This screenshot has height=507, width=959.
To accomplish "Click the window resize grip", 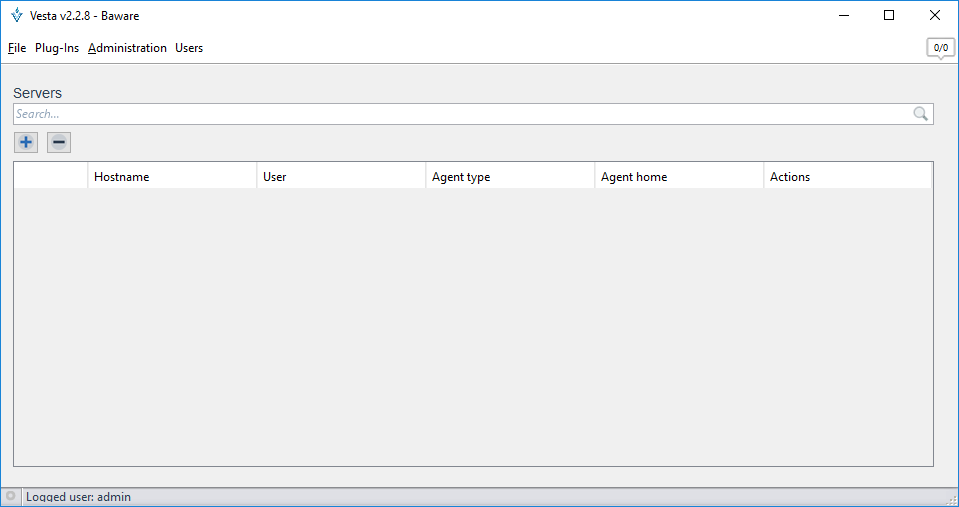I will point(951,499).
